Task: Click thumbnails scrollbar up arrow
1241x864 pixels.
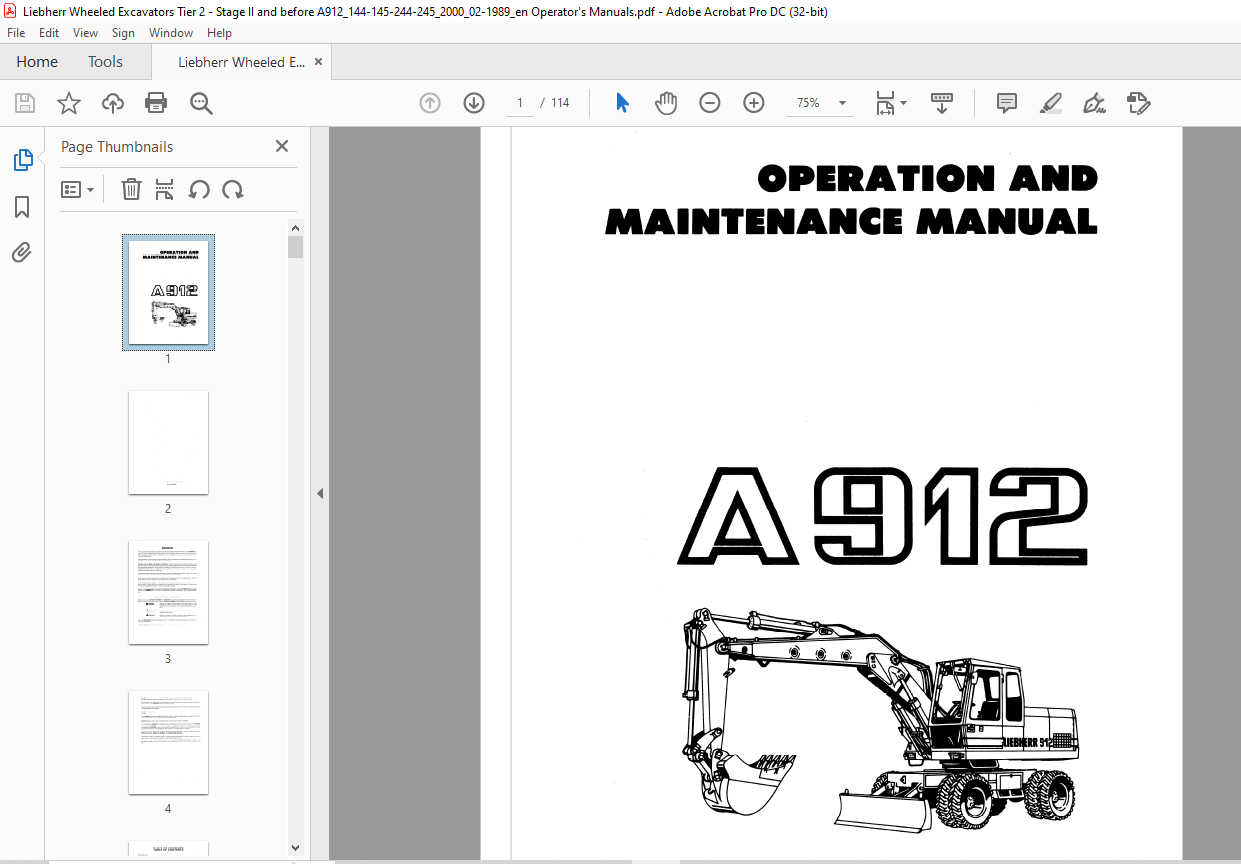Action: tap(295, 228)
